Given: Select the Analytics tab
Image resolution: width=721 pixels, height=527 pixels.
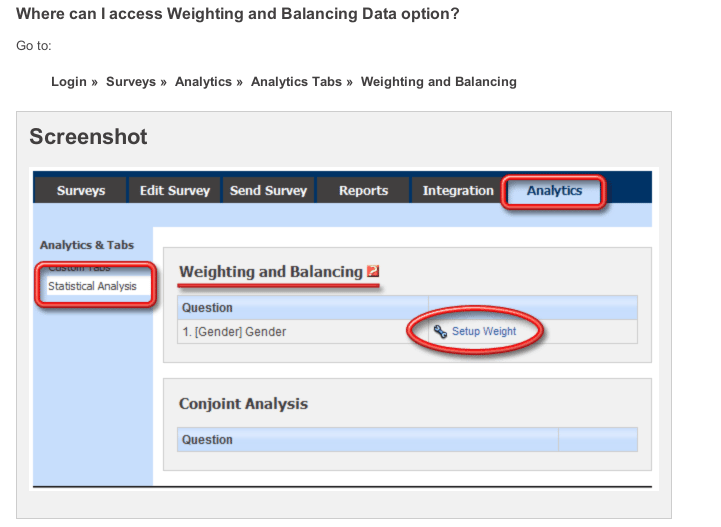Looking at the screenshot, I should pyautogui.click(x=554, y=190).
